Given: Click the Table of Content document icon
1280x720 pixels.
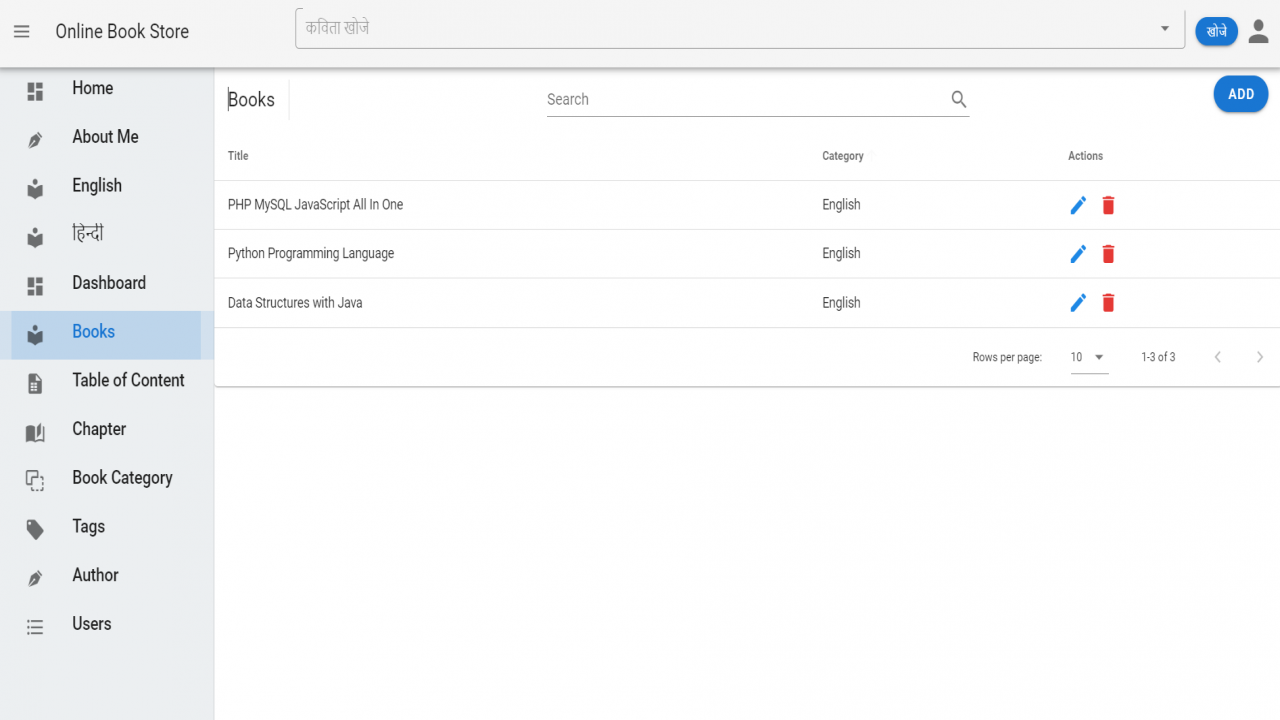Looking at the screenshot, I should pos(35,384).
